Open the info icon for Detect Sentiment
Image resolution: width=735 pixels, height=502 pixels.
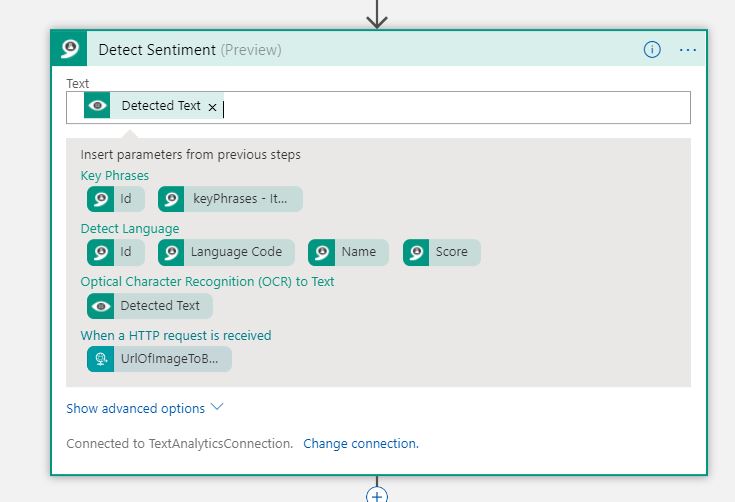(652, 49)
